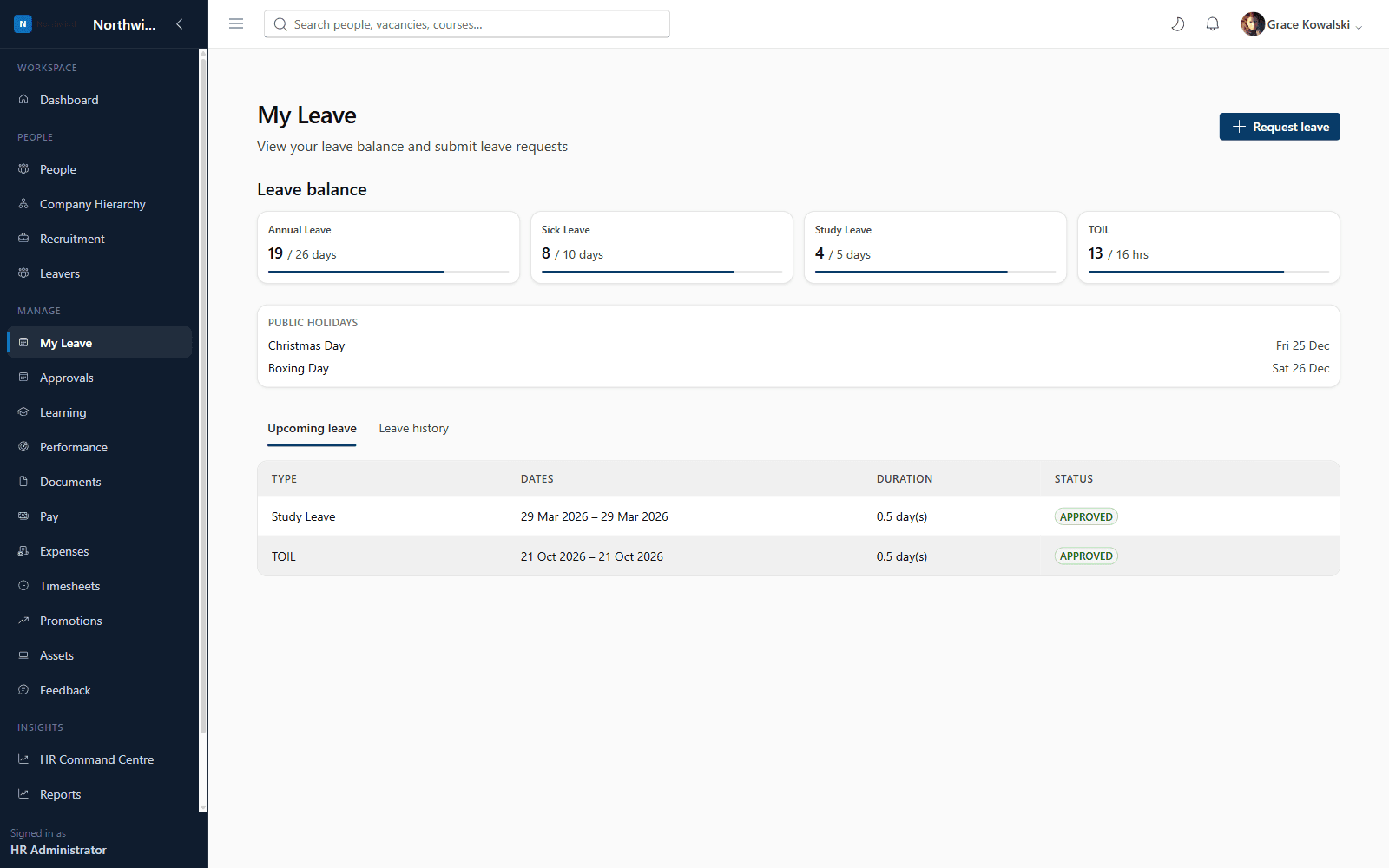Click the Boxing Day 'Sat 26 Dec' date
Image resolution: width=1389 pixels, height=868 pixels.
pyautogui.click(x=1300, y=368)
